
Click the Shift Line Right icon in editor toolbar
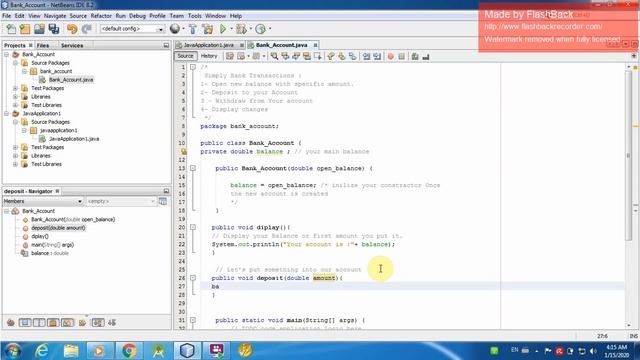point(377,56)
